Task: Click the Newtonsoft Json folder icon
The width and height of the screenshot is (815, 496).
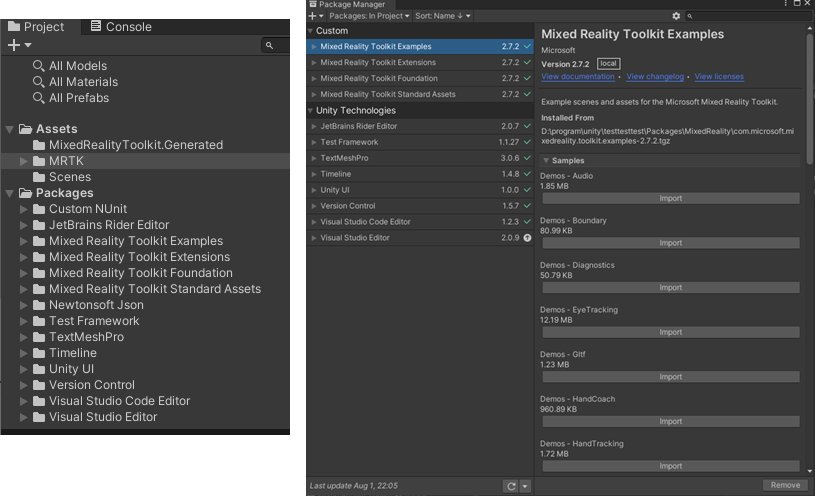Action: tap(39, 305)
